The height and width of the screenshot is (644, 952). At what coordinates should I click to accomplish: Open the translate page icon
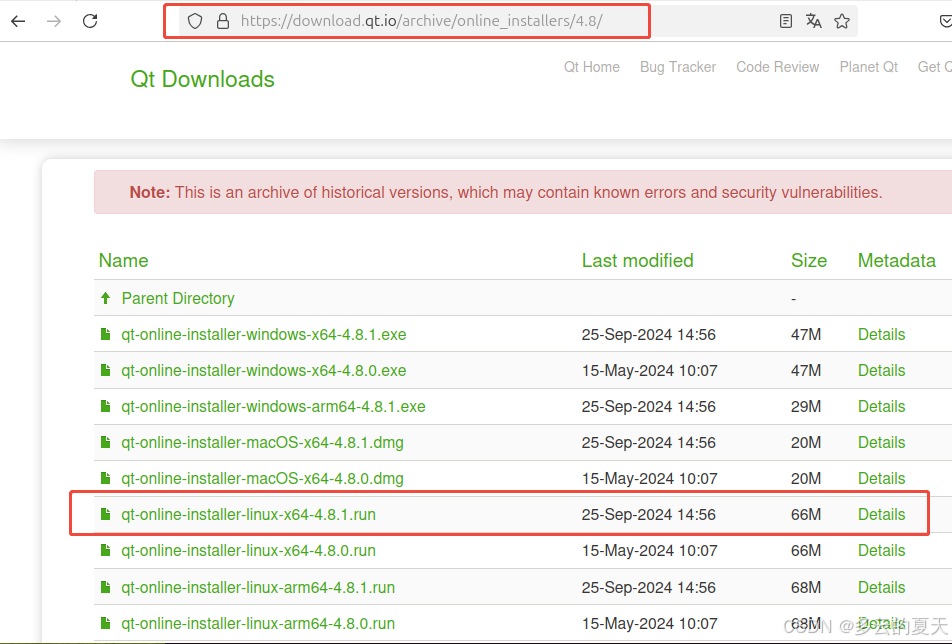[x=814, y=21]
